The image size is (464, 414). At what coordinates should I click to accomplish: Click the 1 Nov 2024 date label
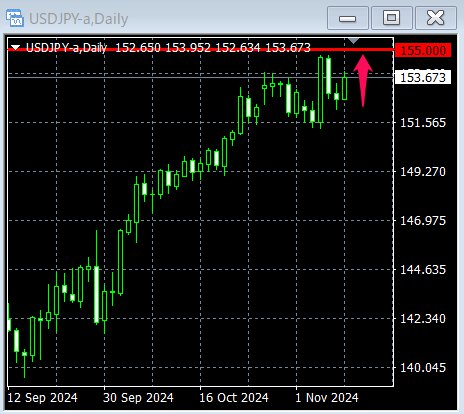[x=327, y=398]
